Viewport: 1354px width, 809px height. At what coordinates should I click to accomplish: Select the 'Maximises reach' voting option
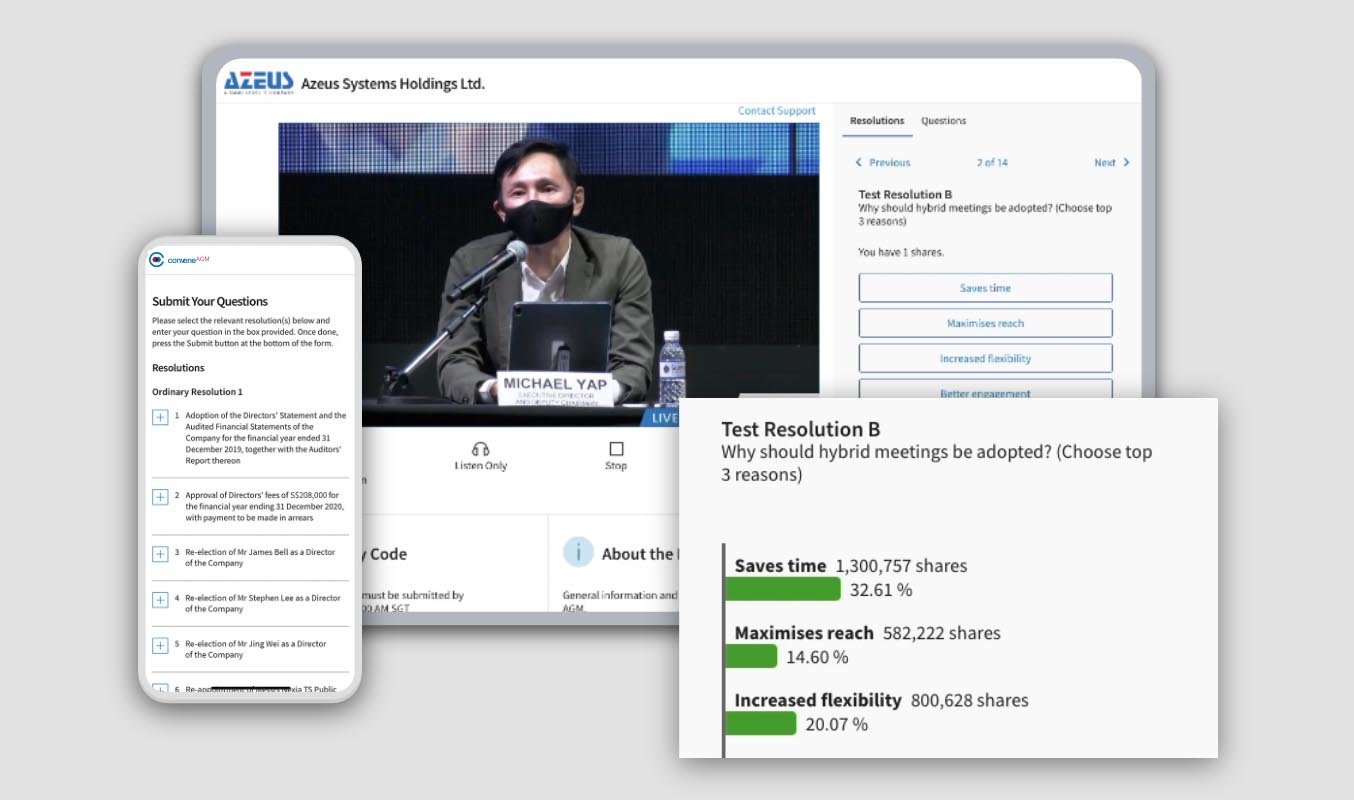[985, 322]
